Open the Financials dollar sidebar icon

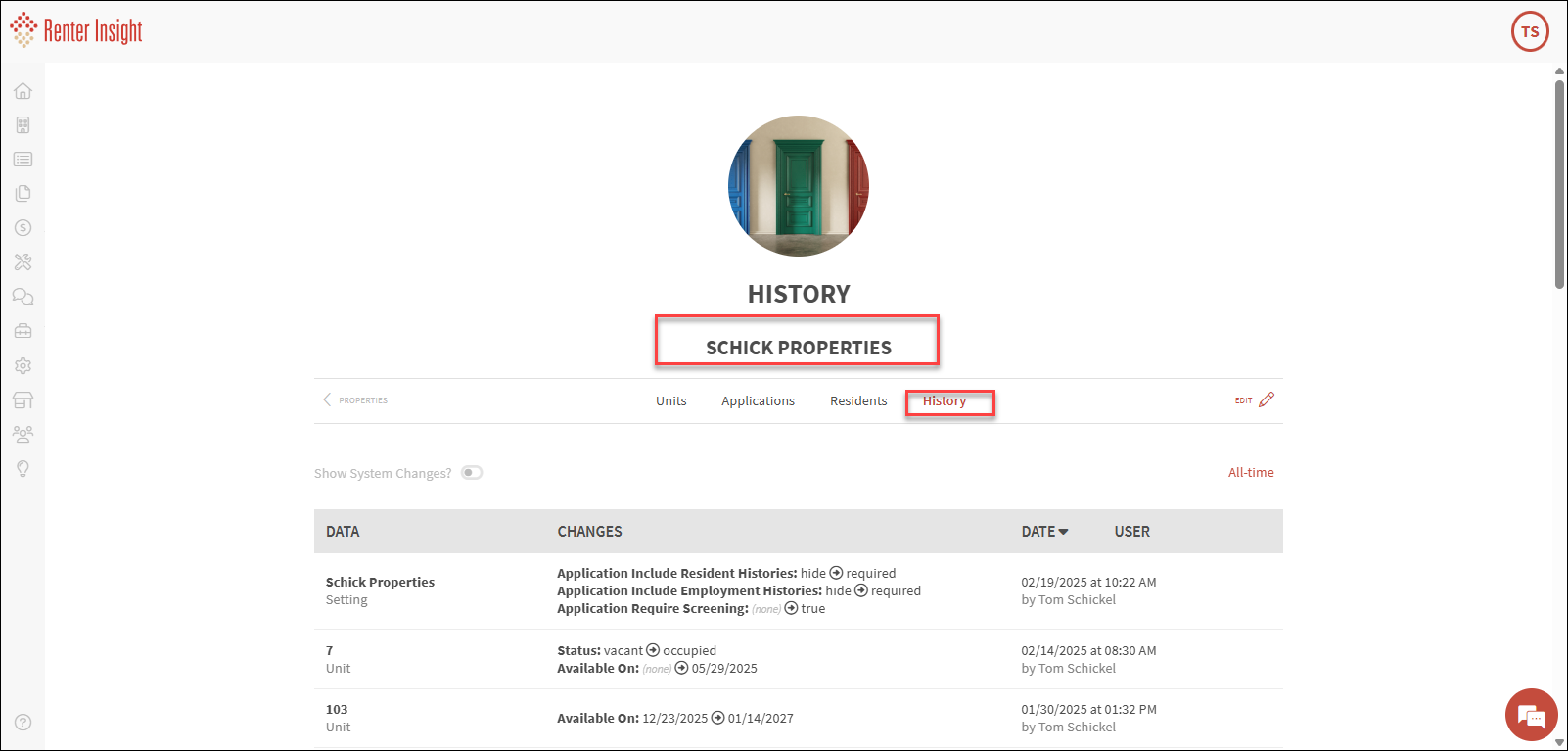coord(23,228)
